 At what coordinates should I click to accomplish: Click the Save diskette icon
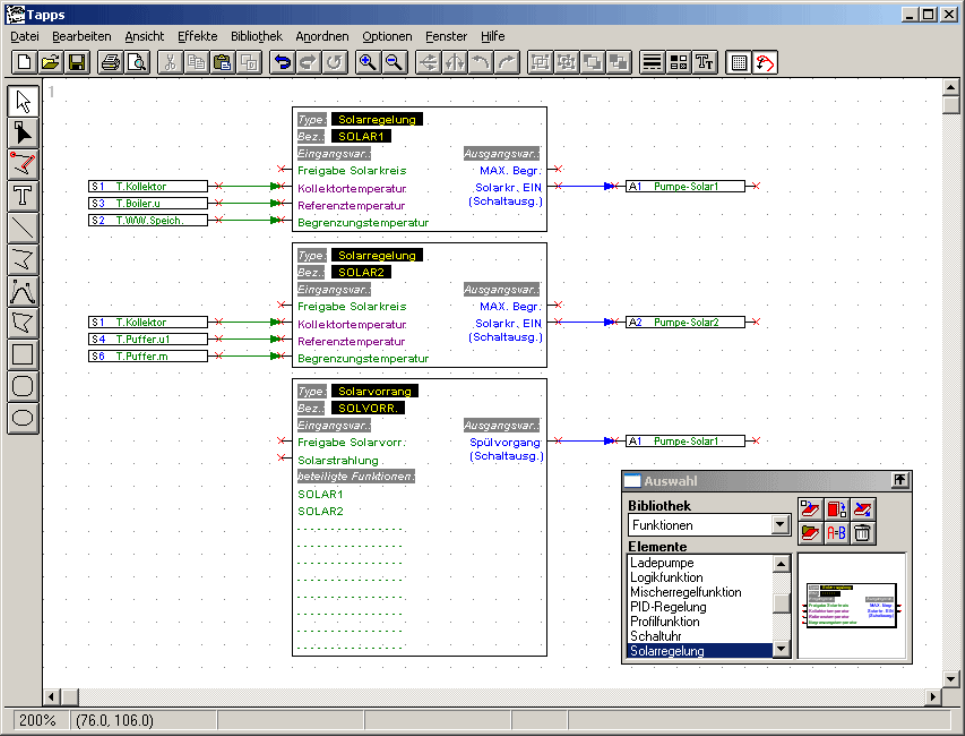77,62
